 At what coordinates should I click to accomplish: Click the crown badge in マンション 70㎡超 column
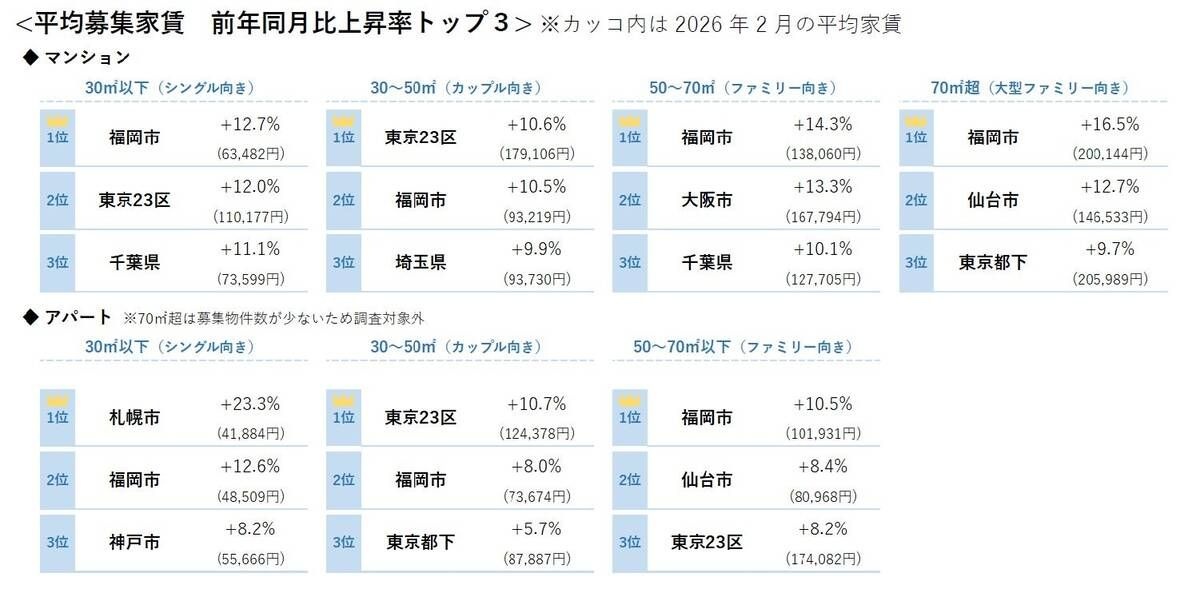click(916, 120)
